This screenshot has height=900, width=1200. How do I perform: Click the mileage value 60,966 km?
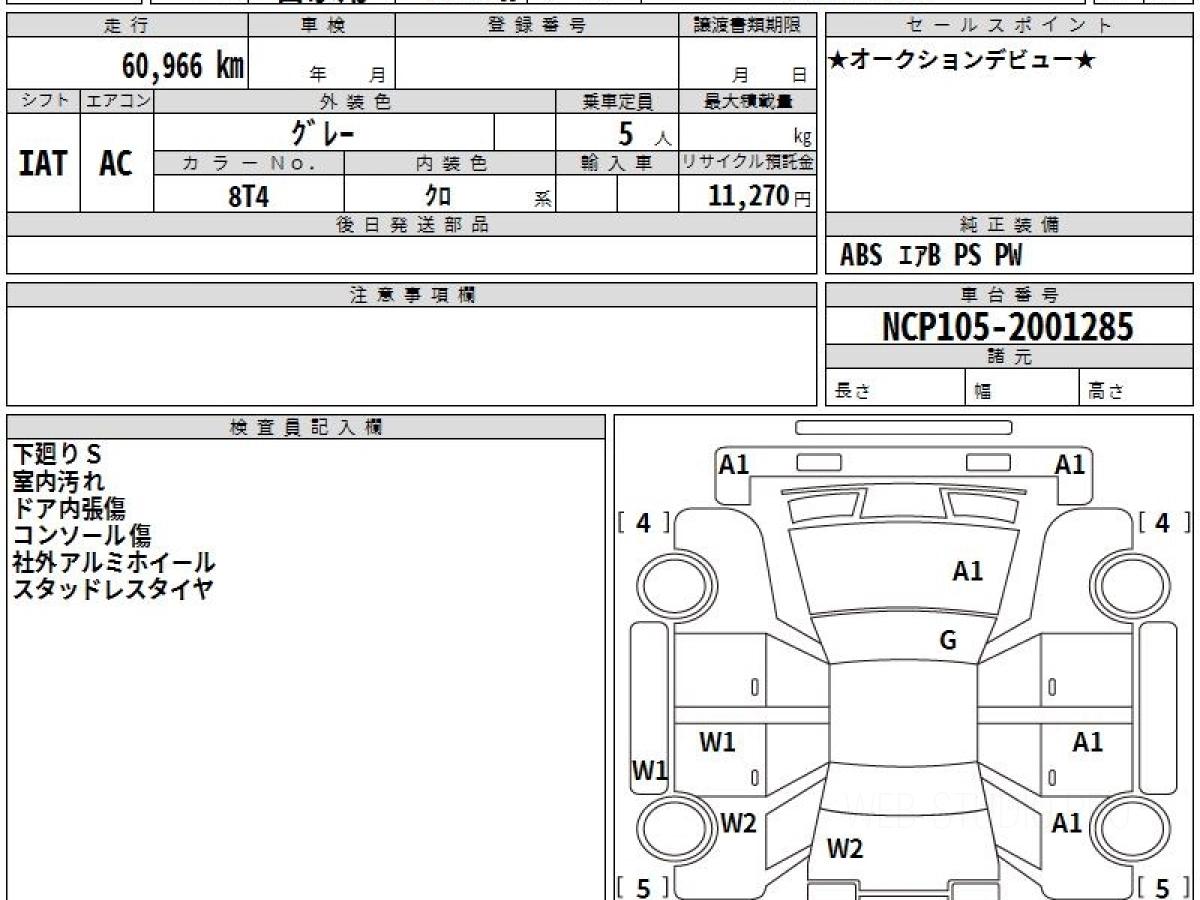pyautogui.click(x=183, y=67)
